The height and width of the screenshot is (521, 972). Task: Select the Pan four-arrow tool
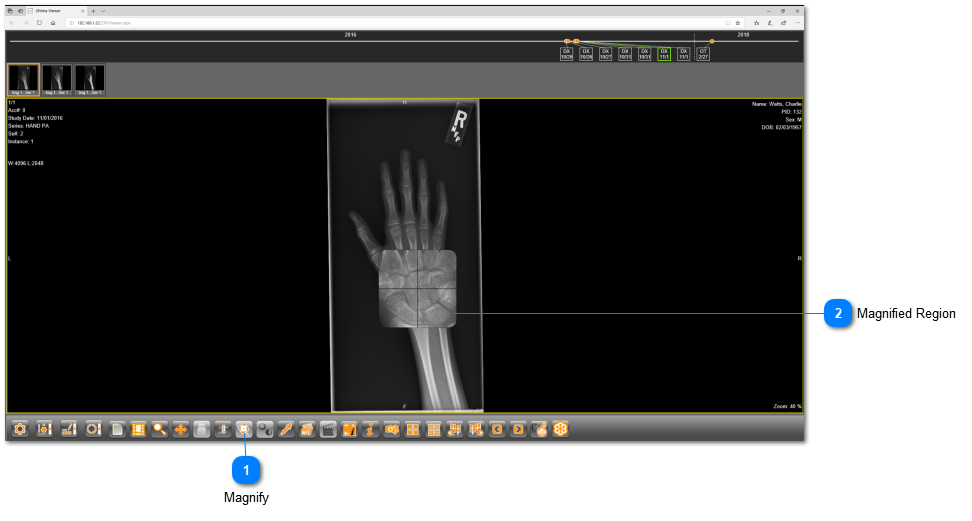coord(180,429)
